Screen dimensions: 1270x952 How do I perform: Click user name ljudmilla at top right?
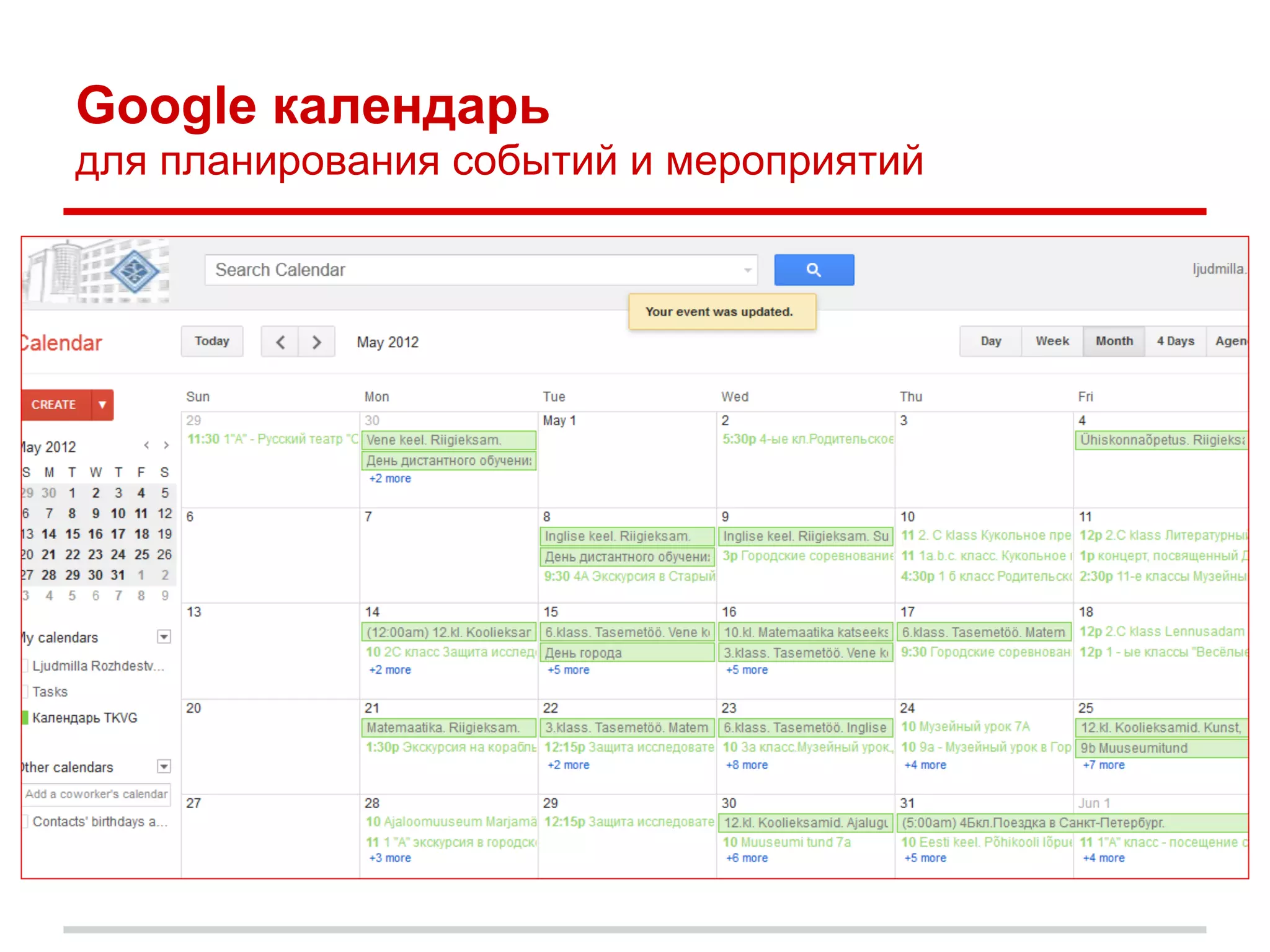[x=1220, y=269]
